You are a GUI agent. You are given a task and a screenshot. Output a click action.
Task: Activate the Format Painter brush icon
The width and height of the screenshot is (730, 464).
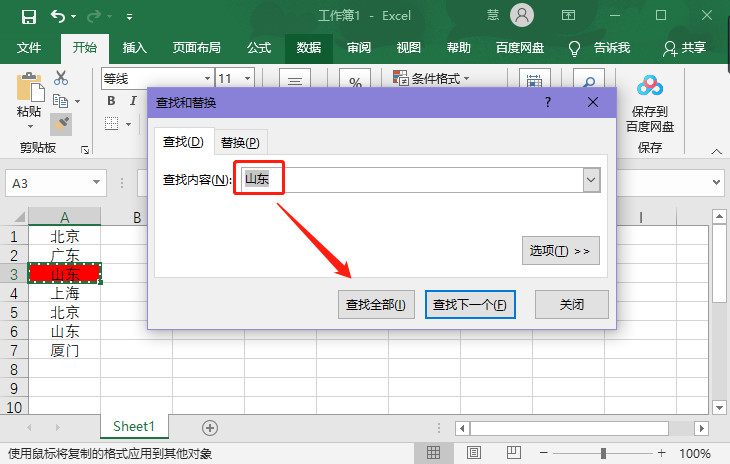coord(61,123)
